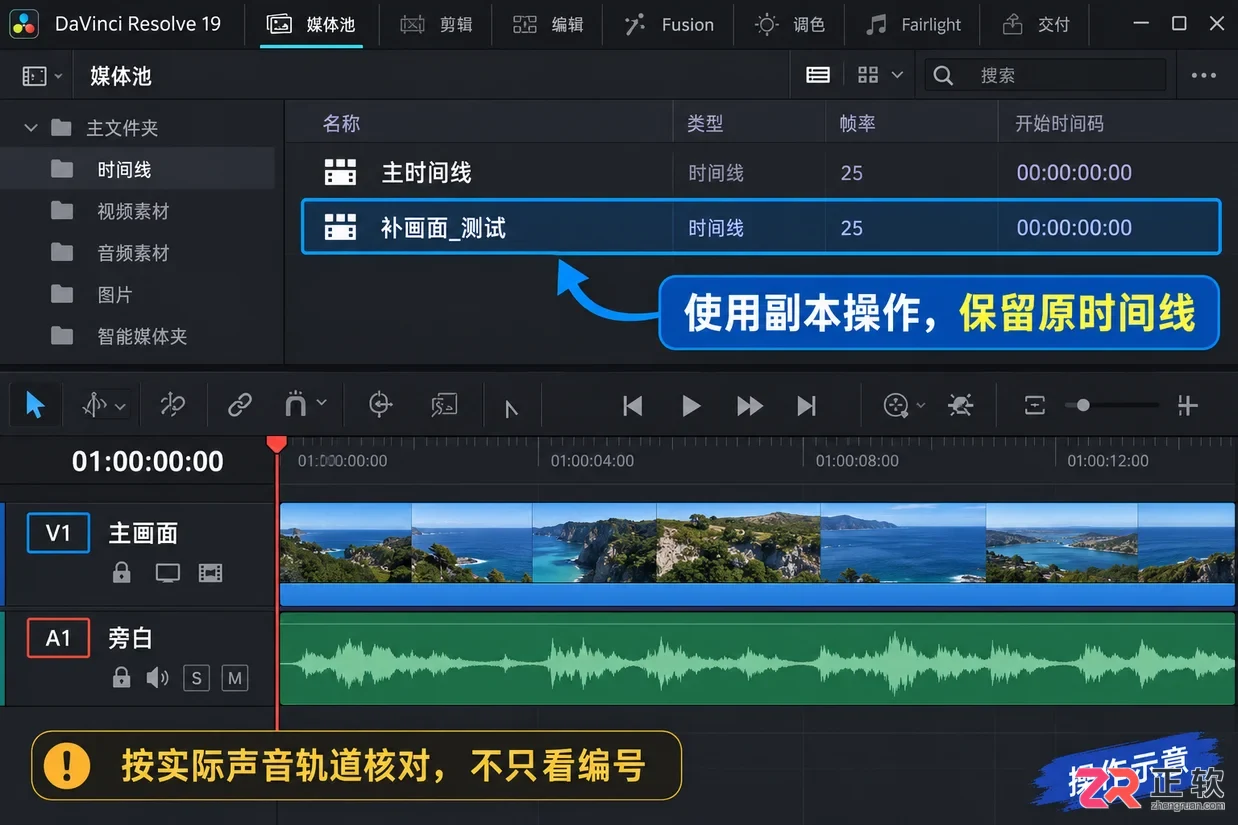Solo the A1 旁白 track
This screenshot has height=825, width=1238.
(196, 678)
